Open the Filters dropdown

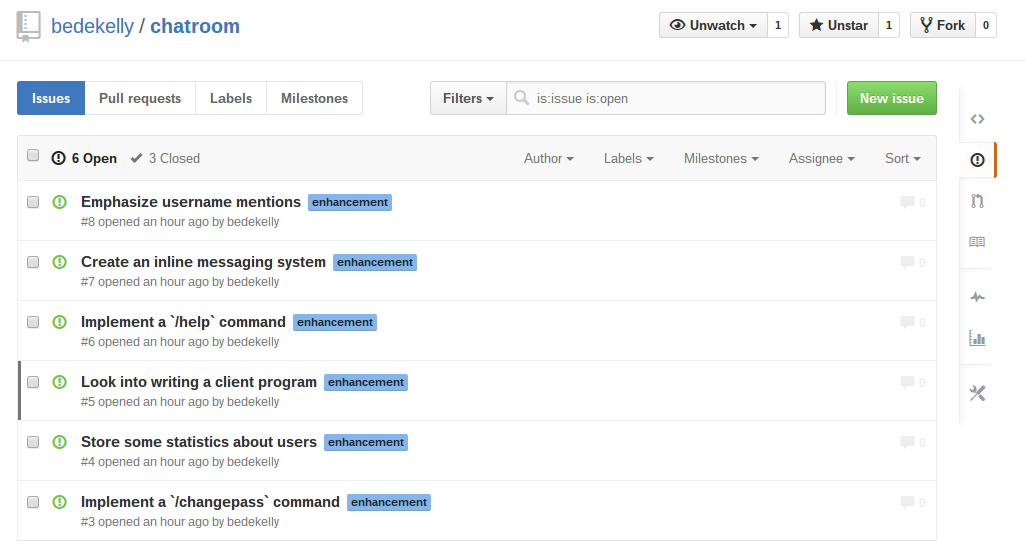(468, 98)
